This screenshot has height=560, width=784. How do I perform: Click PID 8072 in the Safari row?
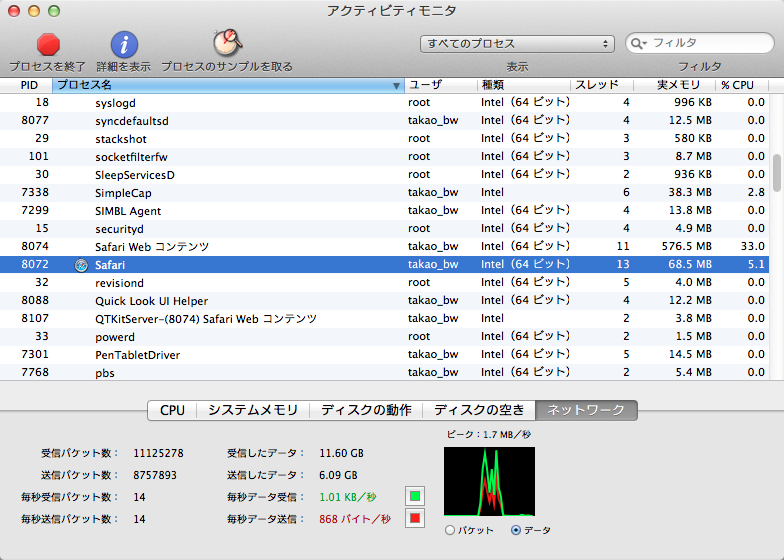[35, 264]
